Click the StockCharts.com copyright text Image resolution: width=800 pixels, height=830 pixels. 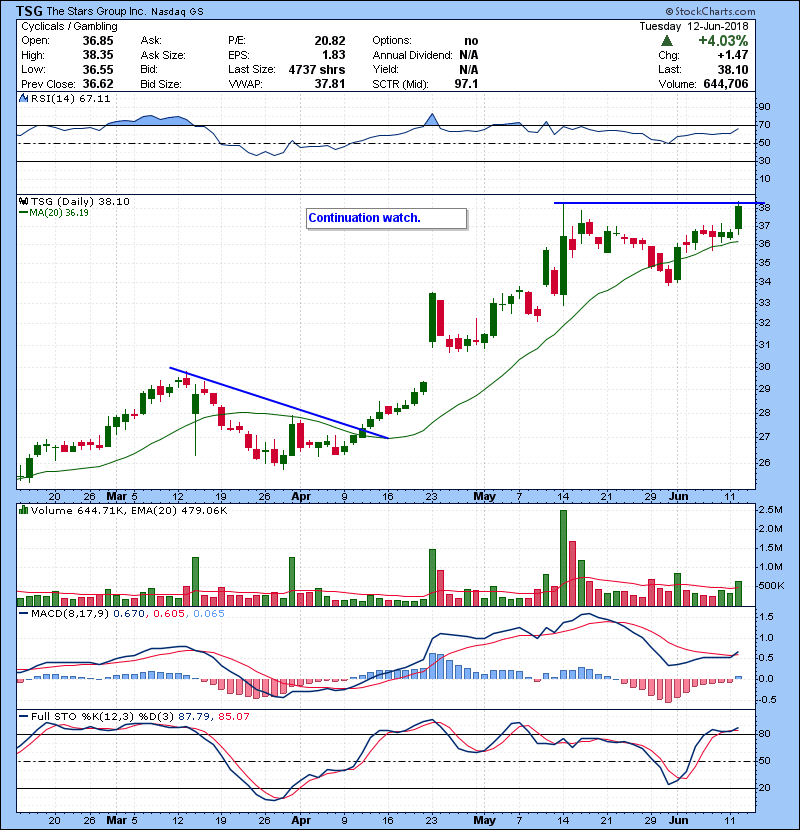[x=711, y=11]
